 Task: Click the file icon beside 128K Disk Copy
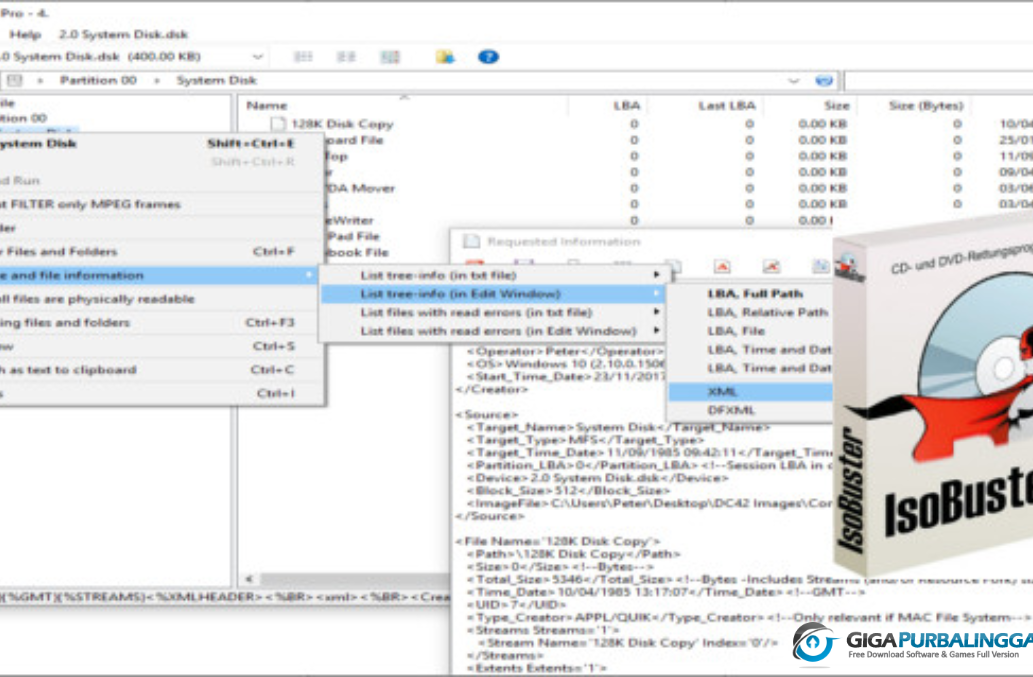point(279,124)
